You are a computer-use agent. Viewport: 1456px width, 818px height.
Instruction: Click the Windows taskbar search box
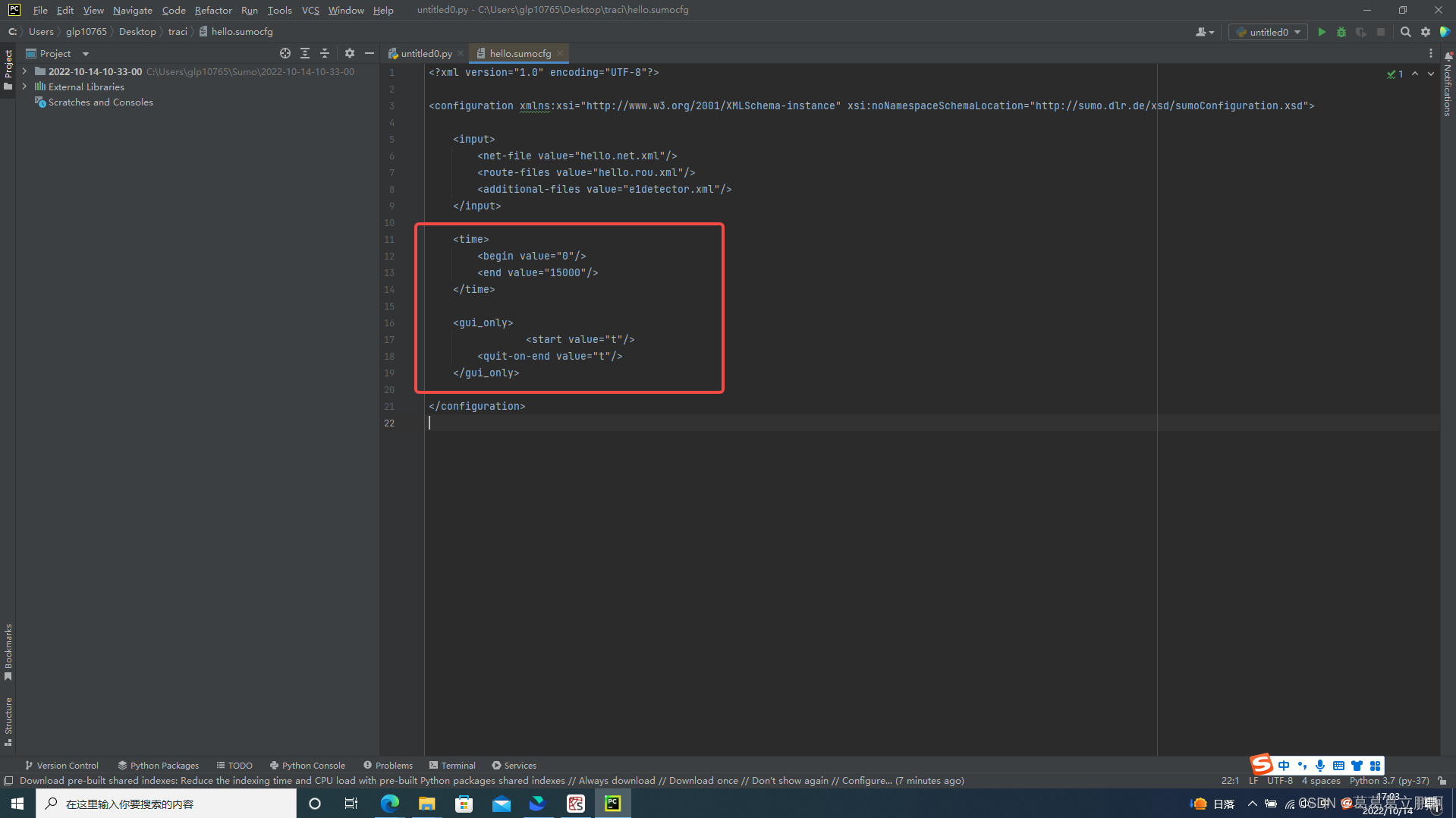tap(166, 804)
